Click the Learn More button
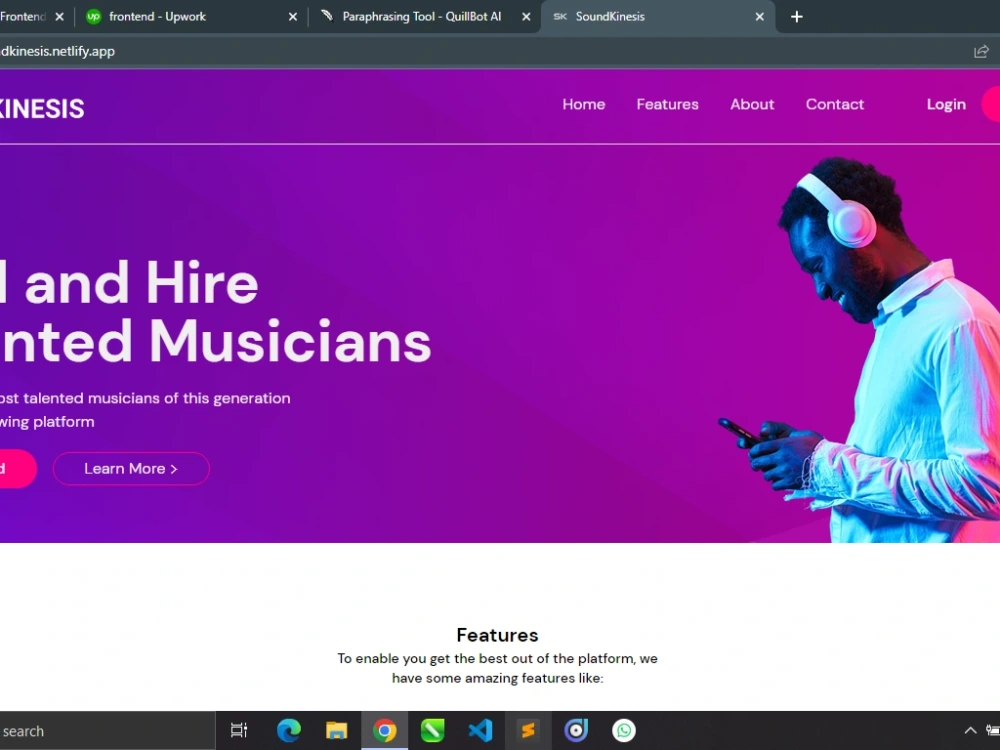 pos(131,469)
